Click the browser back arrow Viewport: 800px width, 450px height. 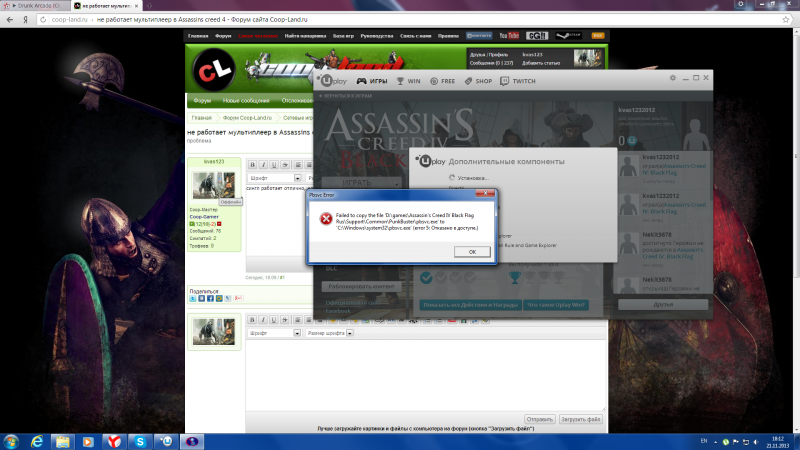click(x=10, y=19)
